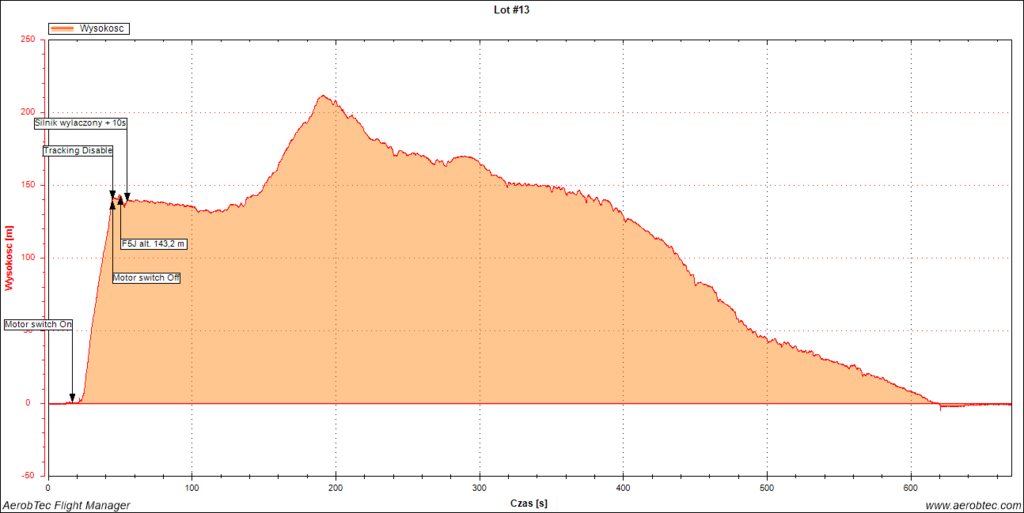The width and height of the screenshot is (1024, 513).
Task: Click the 'Motor switch Off' annotation label
Action: click(x=146, y=277)
